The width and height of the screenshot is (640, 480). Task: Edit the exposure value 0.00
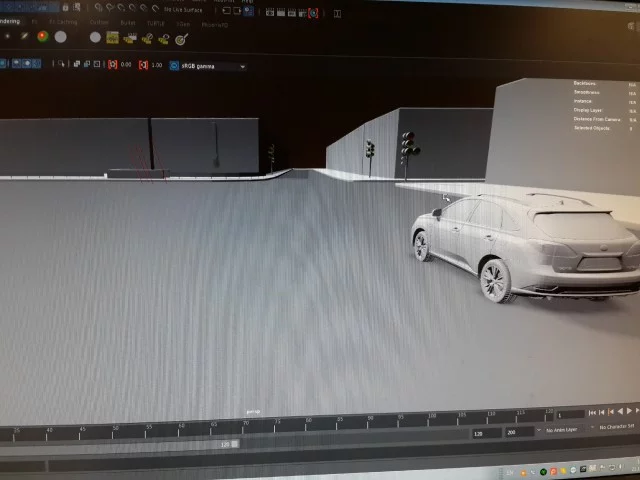(126, 64)
